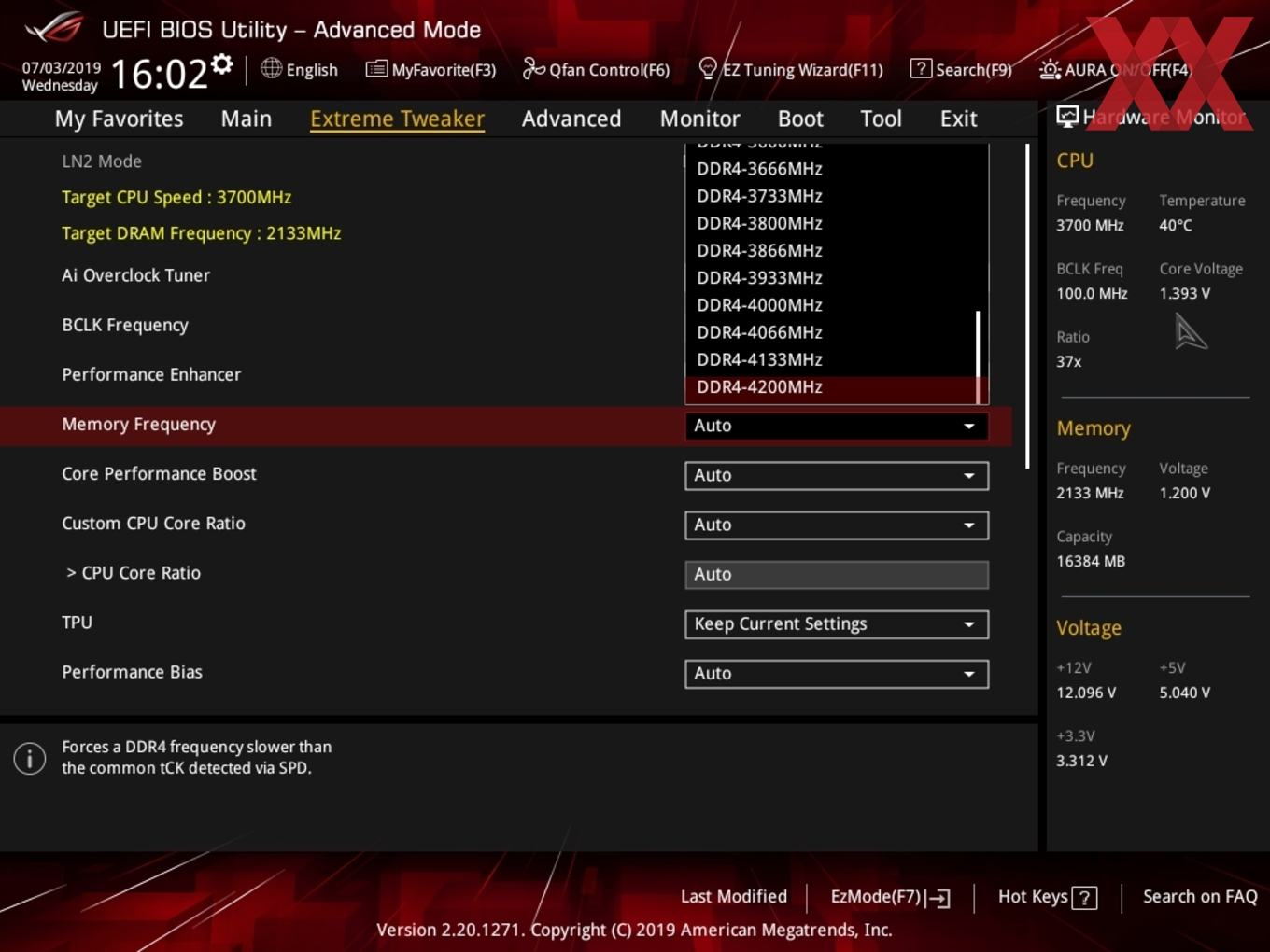Open the Memory Frequency Auto dropdown
This screenshot has width=1270, height=952.
[x=837, y=426]
